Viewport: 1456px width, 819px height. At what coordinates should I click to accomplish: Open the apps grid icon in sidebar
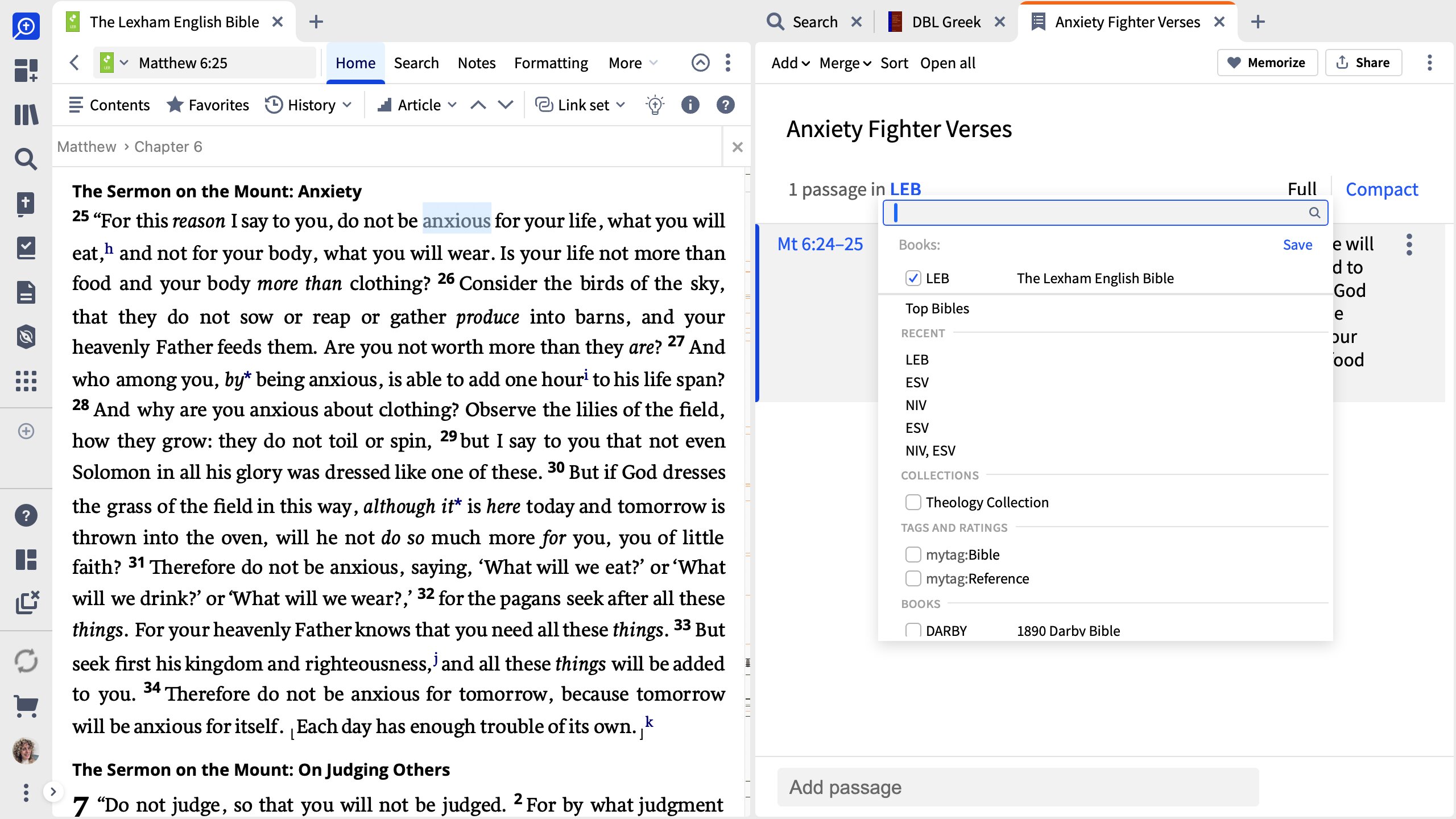[x=26, y=381]
